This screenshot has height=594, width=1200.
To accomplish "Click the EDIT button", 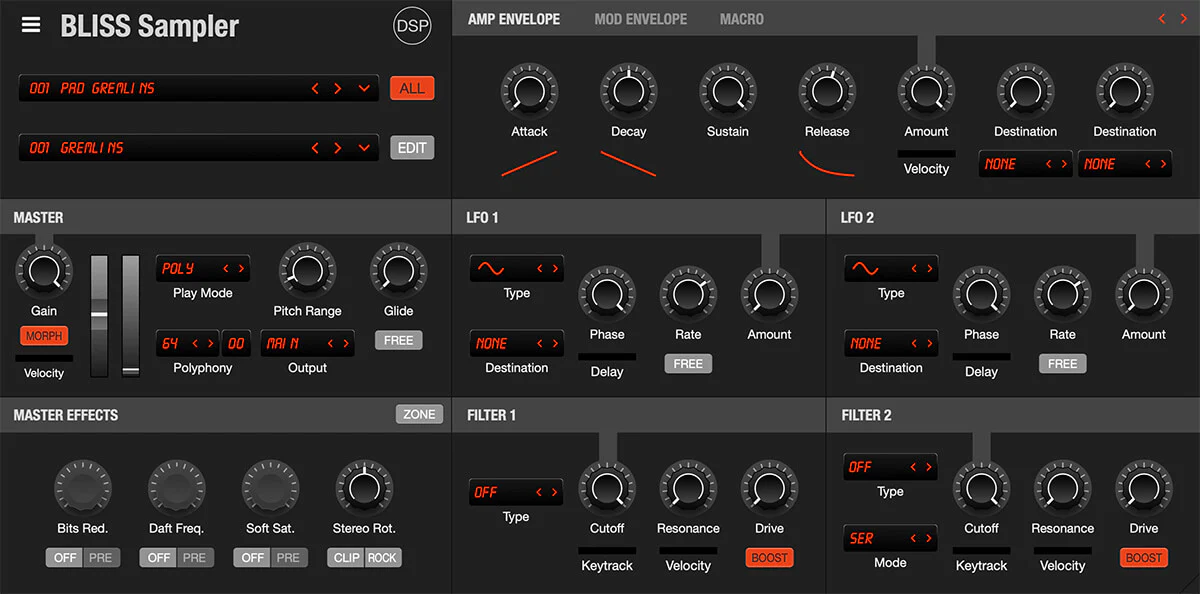I will click(x=412, y=148).
